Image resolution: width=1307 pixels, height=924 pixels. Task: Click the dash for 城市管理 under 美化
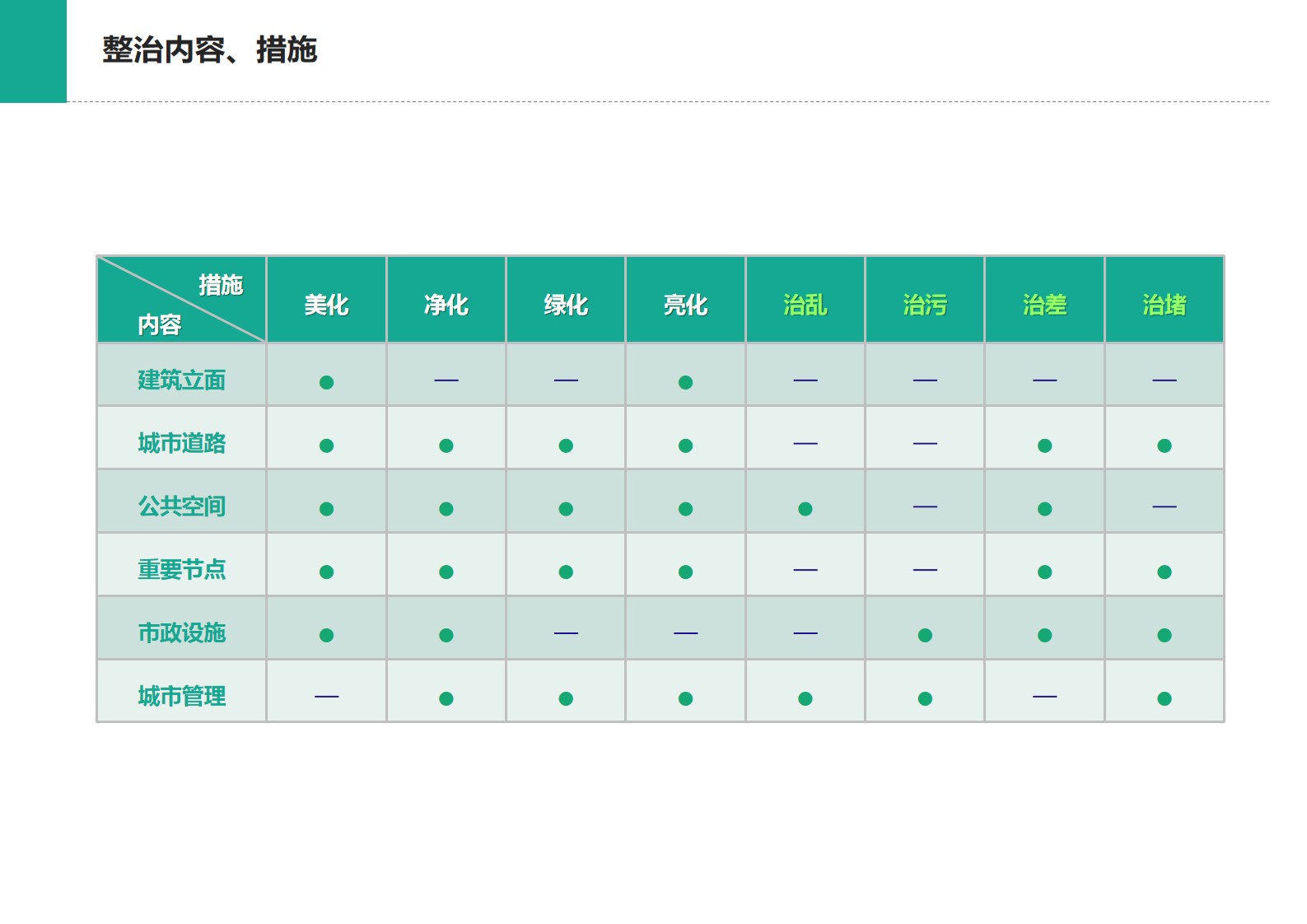pyautogui.click(x=326, y=697)
